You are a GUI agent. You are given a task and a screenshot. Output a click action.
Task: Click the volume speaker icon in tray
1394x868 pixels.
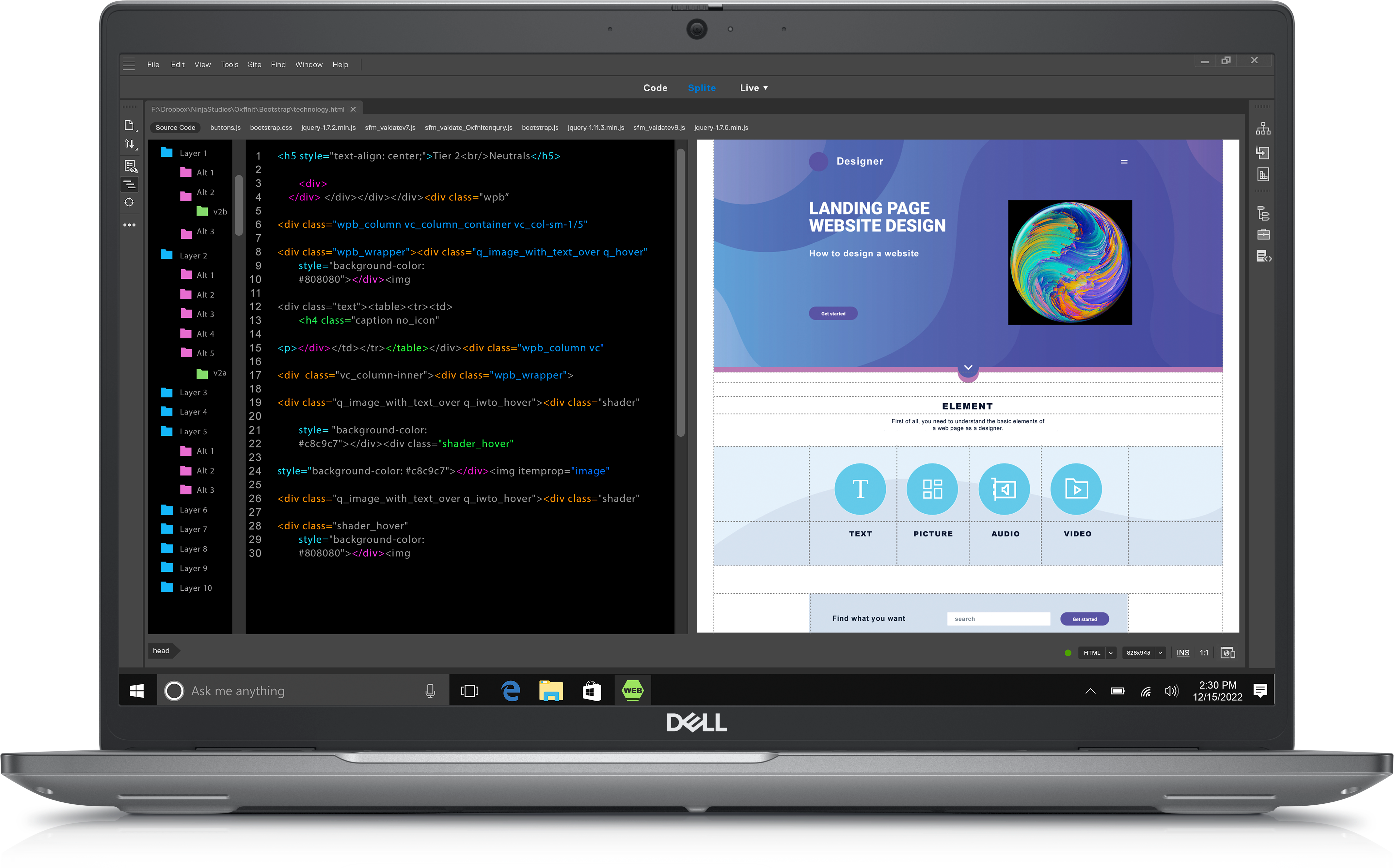tap(1171, 690)
